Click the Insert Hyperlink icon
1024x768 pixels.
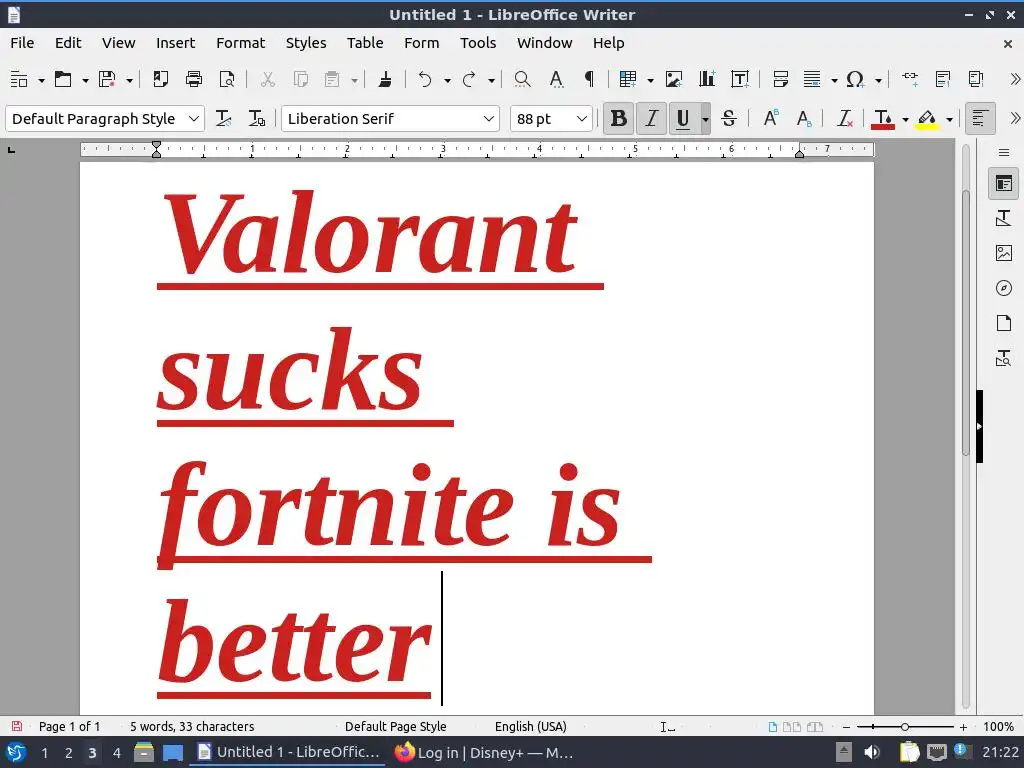coord(910,80)
